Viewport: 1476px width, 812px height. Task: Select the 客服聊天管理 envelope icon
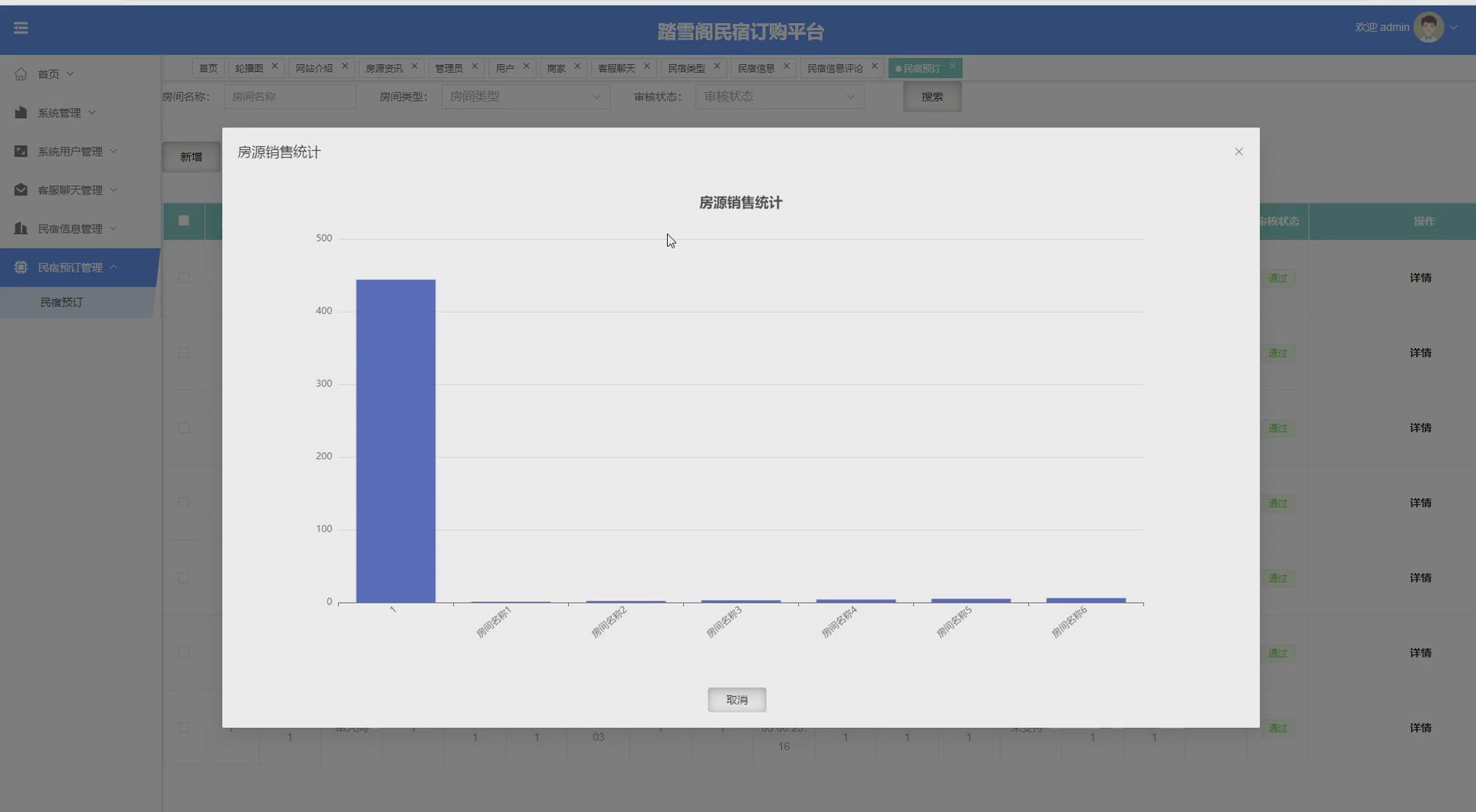click(x=21, y=189)
